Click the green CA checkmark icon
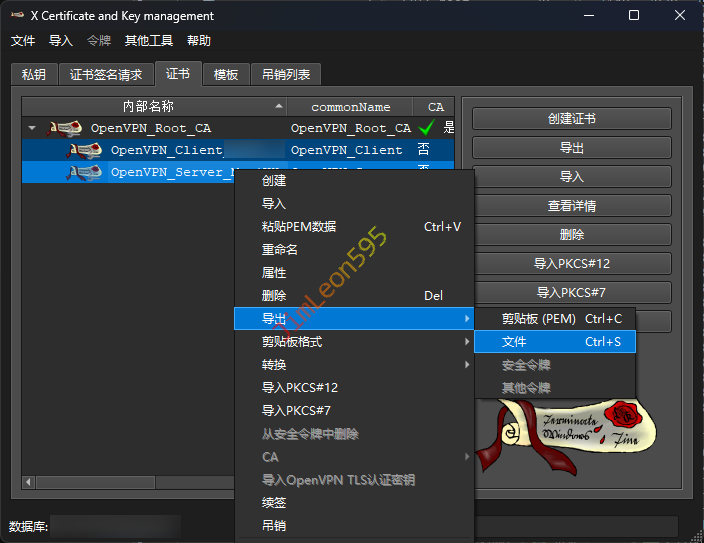The height and width of the screenshot is (543, 704). 427,128
